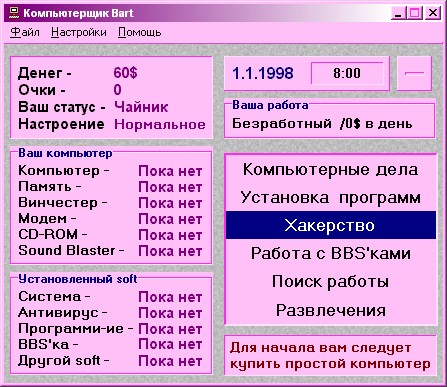Click the Ваш статус label
The image size is (447, 387).
coord(62,107)
